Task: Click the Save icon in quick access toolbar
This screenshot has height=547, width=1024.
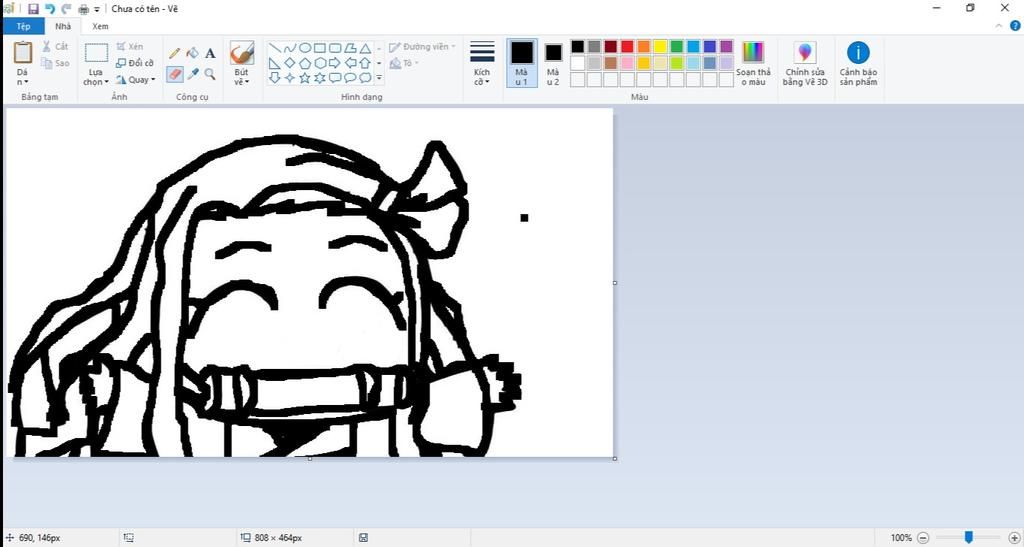Action: pos(33,8)
